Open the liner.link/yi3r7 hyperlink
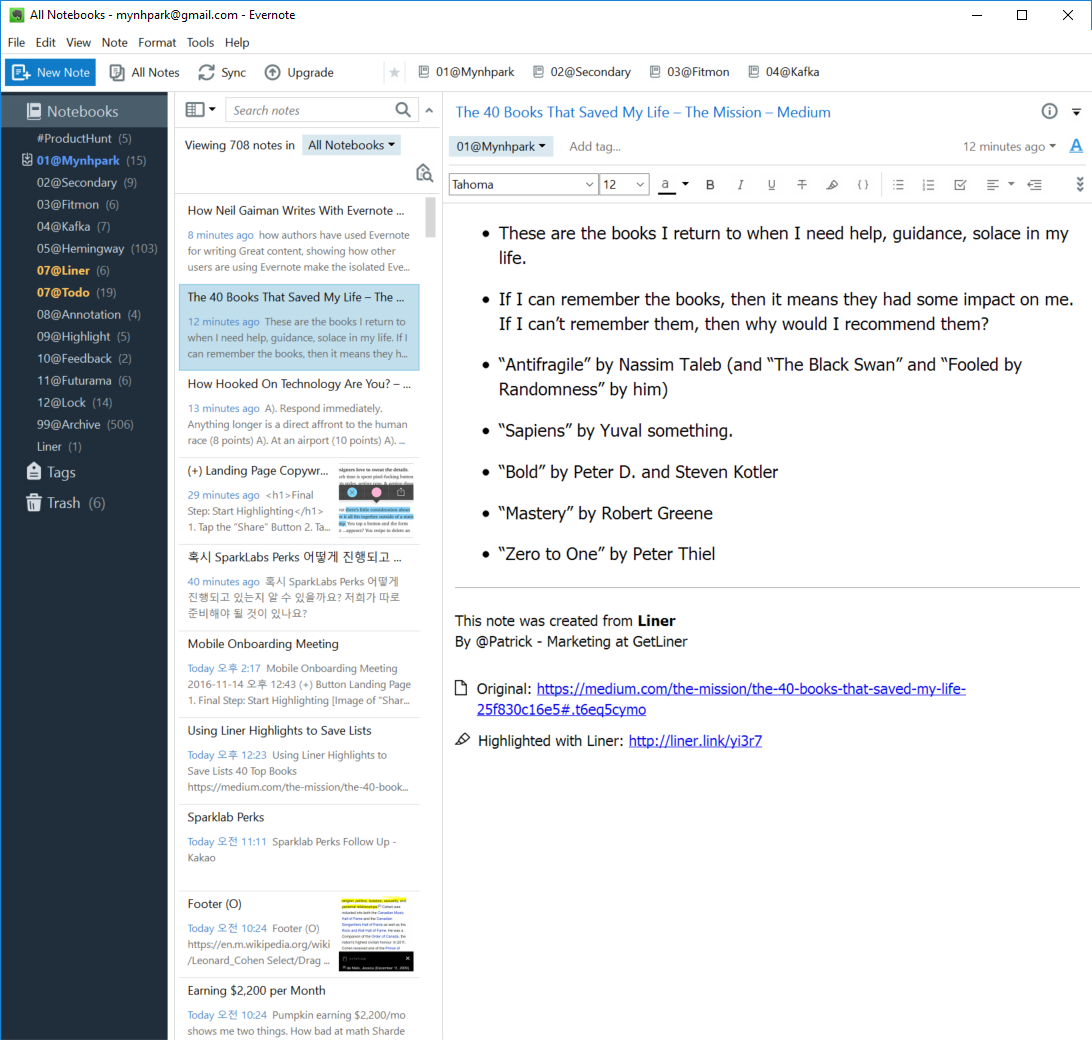 695,741
